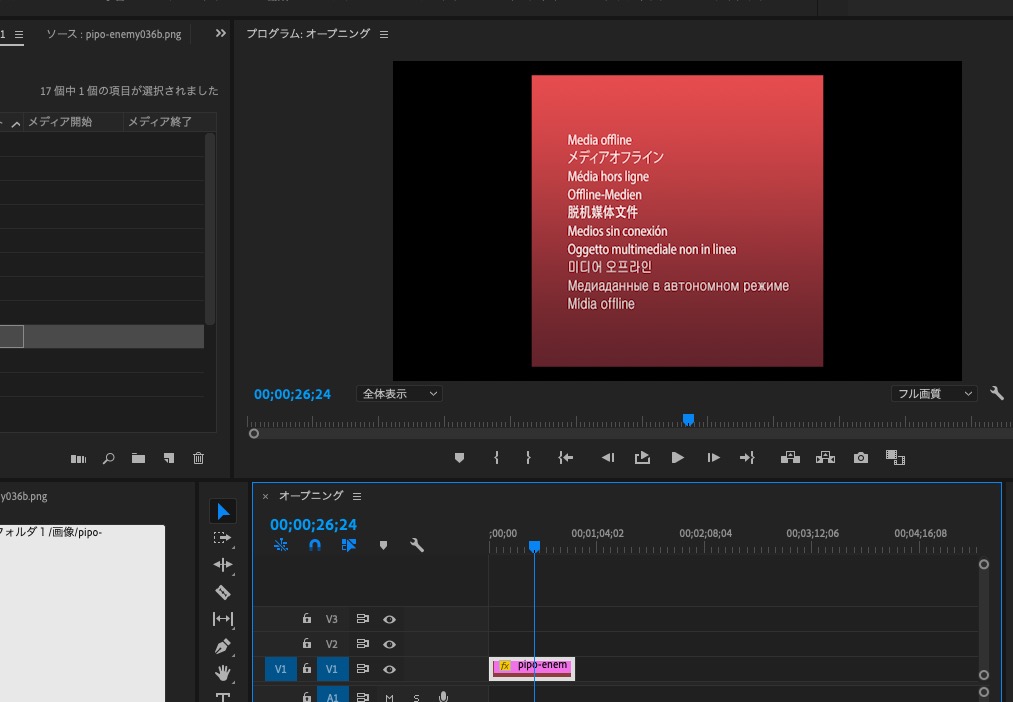Select the Ripple Edit tool

tap(223, 565)
